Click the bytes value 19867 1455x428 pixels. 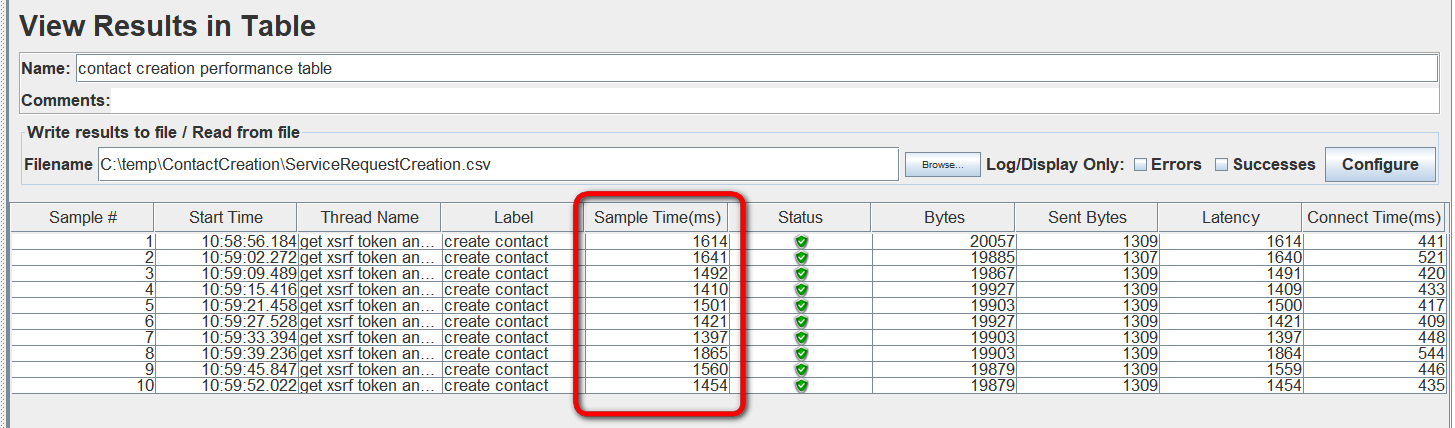pyautogui.click(x=992, y=274)
